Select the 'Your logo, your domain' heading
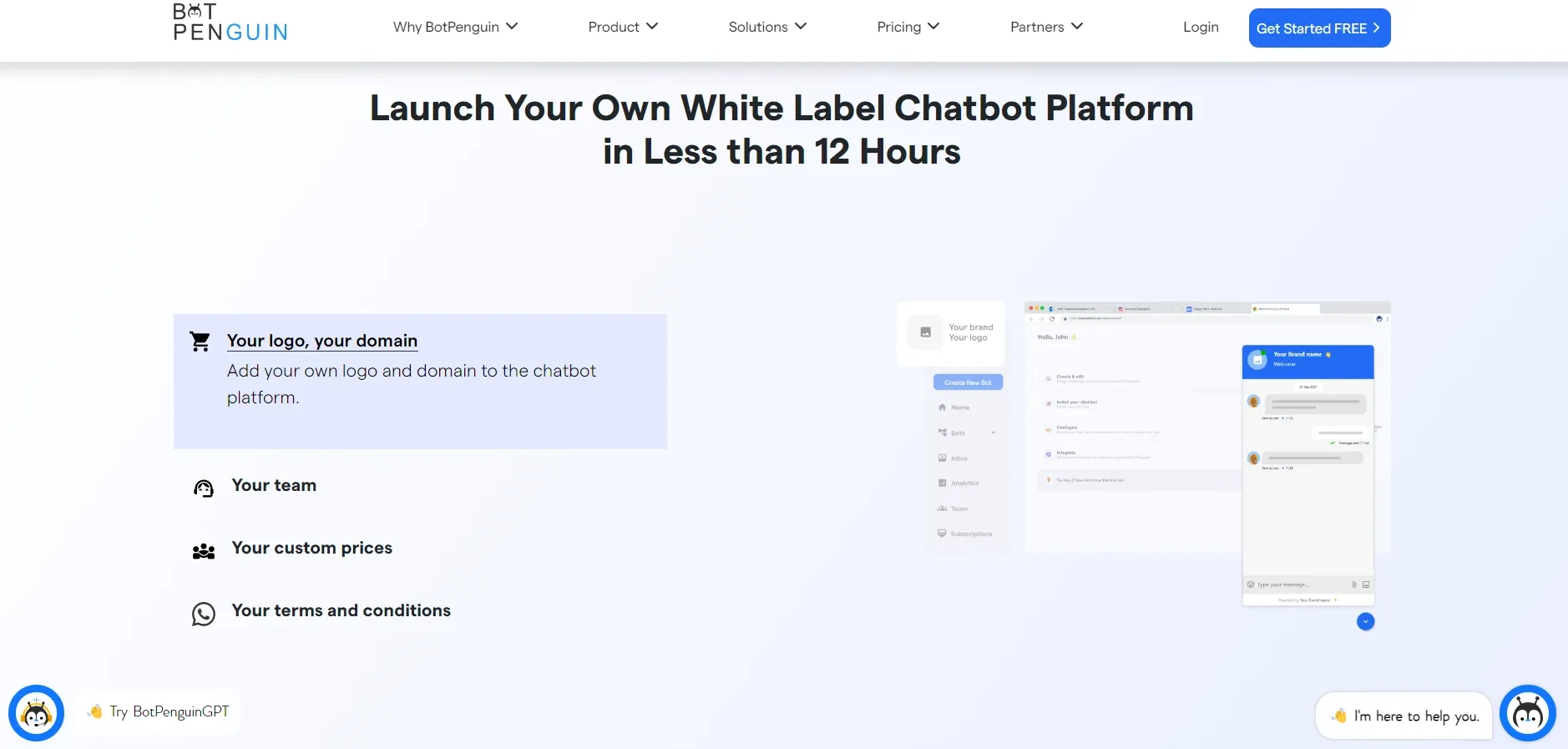This screenshot has height=749, width=1568. coord(322,341)
